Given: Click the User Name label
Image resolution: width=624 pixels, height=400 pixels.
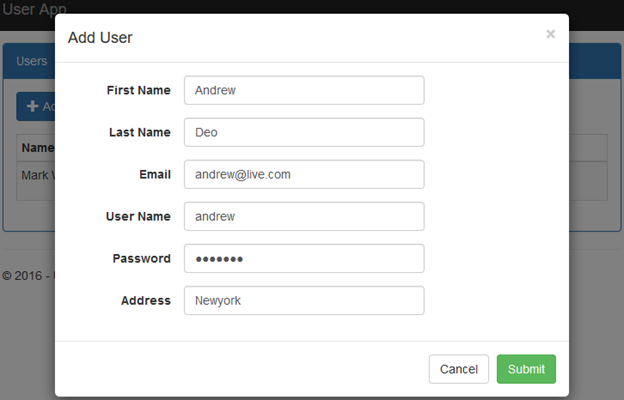Looking at the screenshot, I should [x=138, y=216].
